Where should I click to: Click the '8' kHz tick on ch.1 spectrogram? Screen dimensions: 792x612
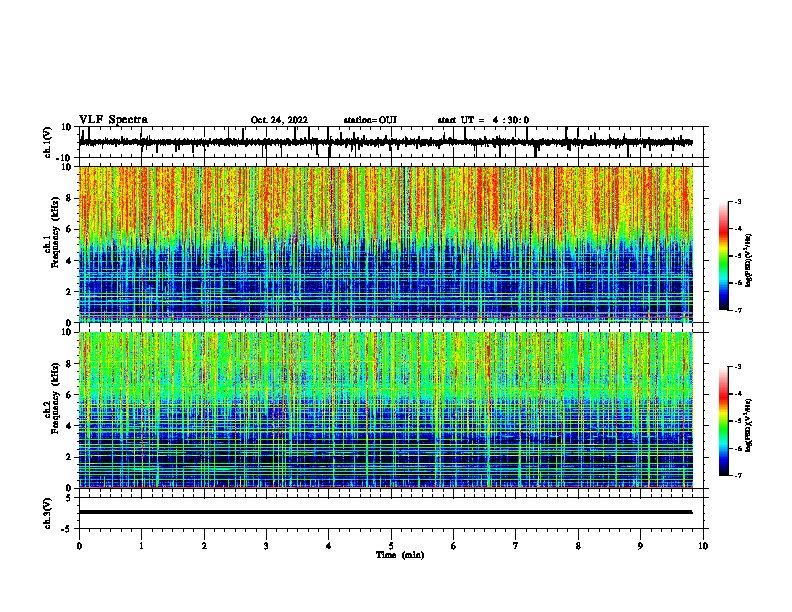coord(70,198)
